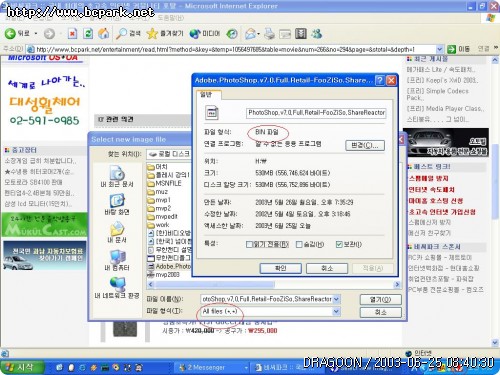Screen dimensions: 500x375
Task: Open the 도움말(H) menu in IE
Action: point(171,17)
